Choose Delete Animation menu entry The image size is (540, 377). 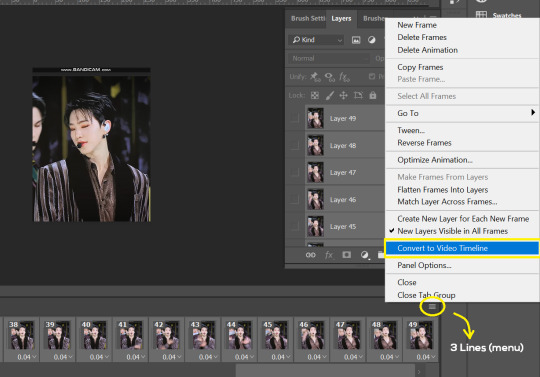[x=427, y=50]
